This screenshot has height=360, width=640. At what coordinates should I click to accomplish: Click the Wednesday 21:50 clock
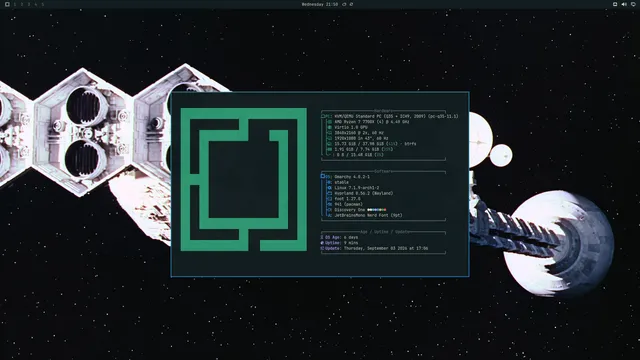click(x=320, y=4)
